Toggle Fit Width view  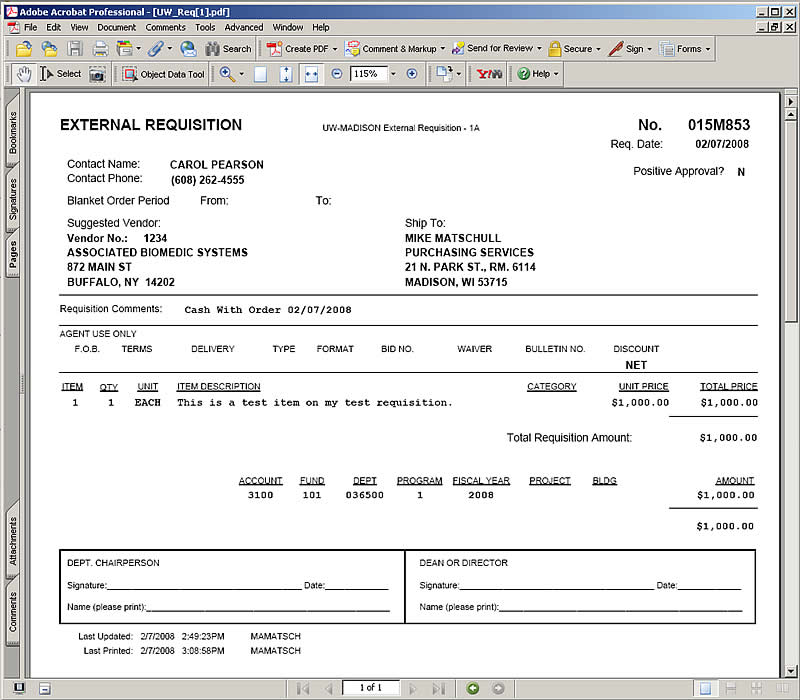(x=311, y=74)
